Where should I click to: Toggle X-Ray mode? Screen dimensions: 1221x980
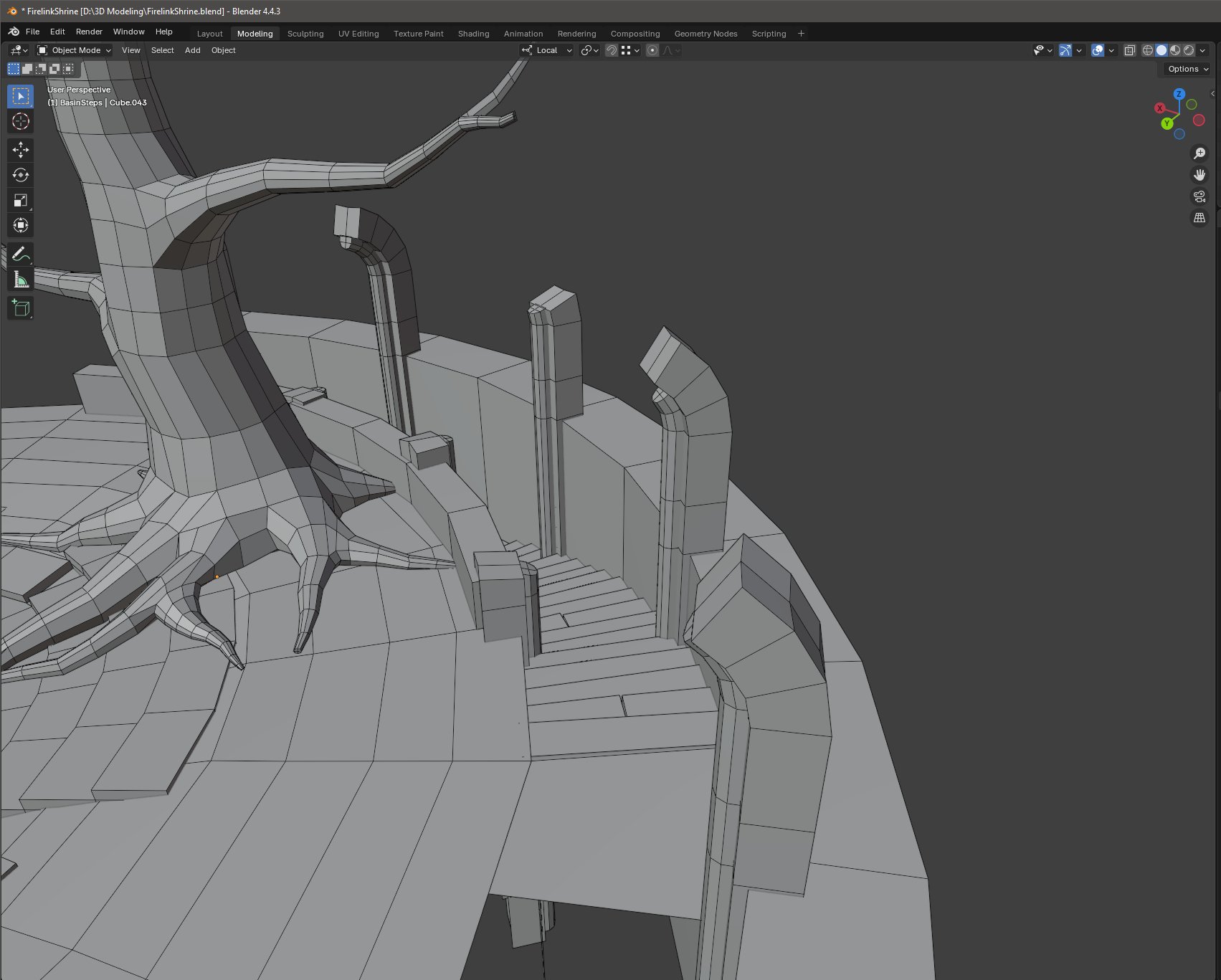click(x=1129, y=50)
